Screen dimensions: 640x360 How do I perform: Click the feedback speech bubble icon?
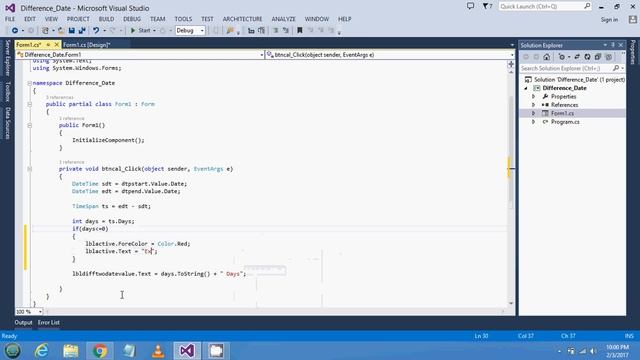point(471,6)
